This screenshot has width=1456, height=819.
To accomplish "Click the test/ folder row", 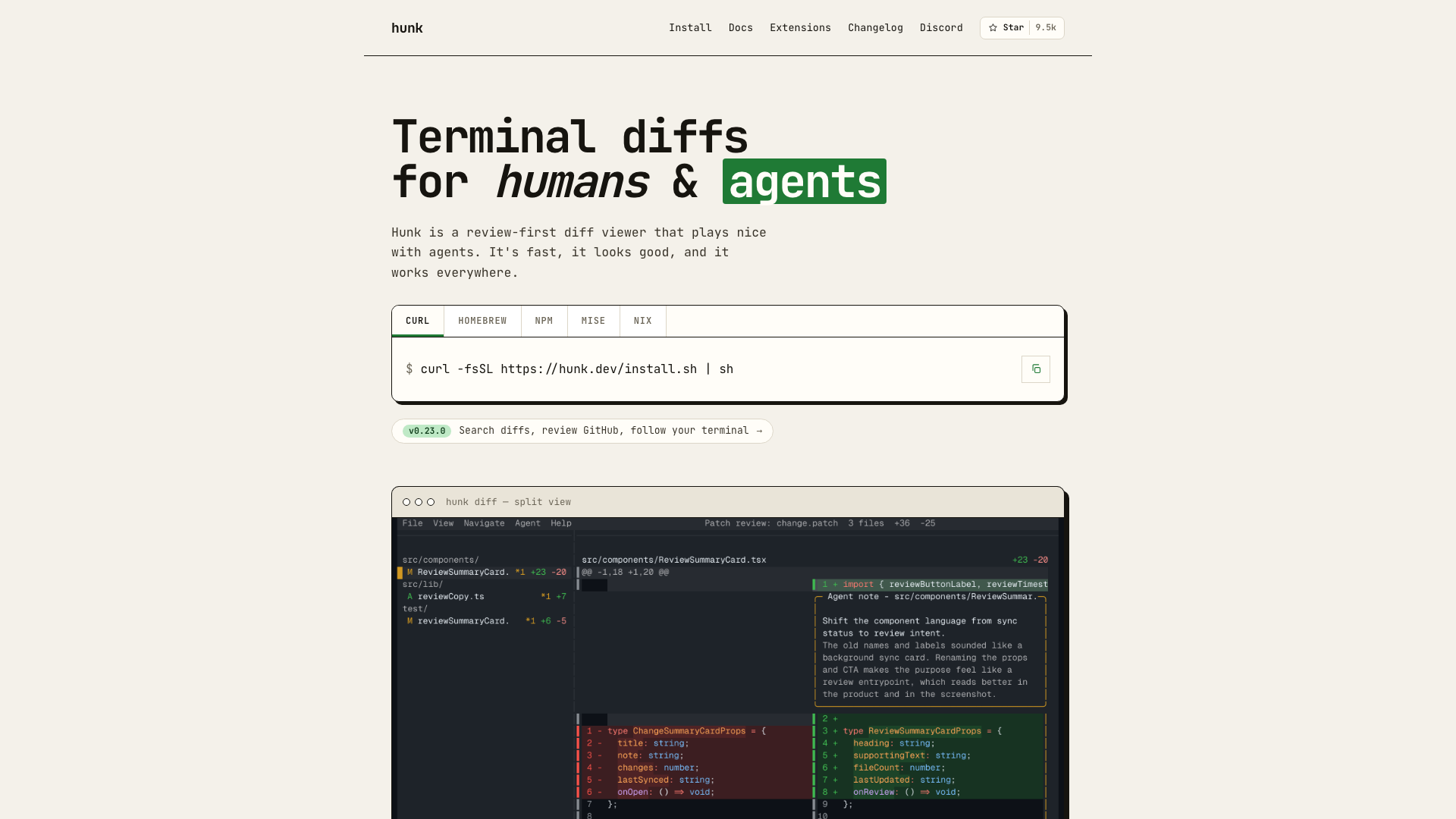I will [x=415, y=609].
